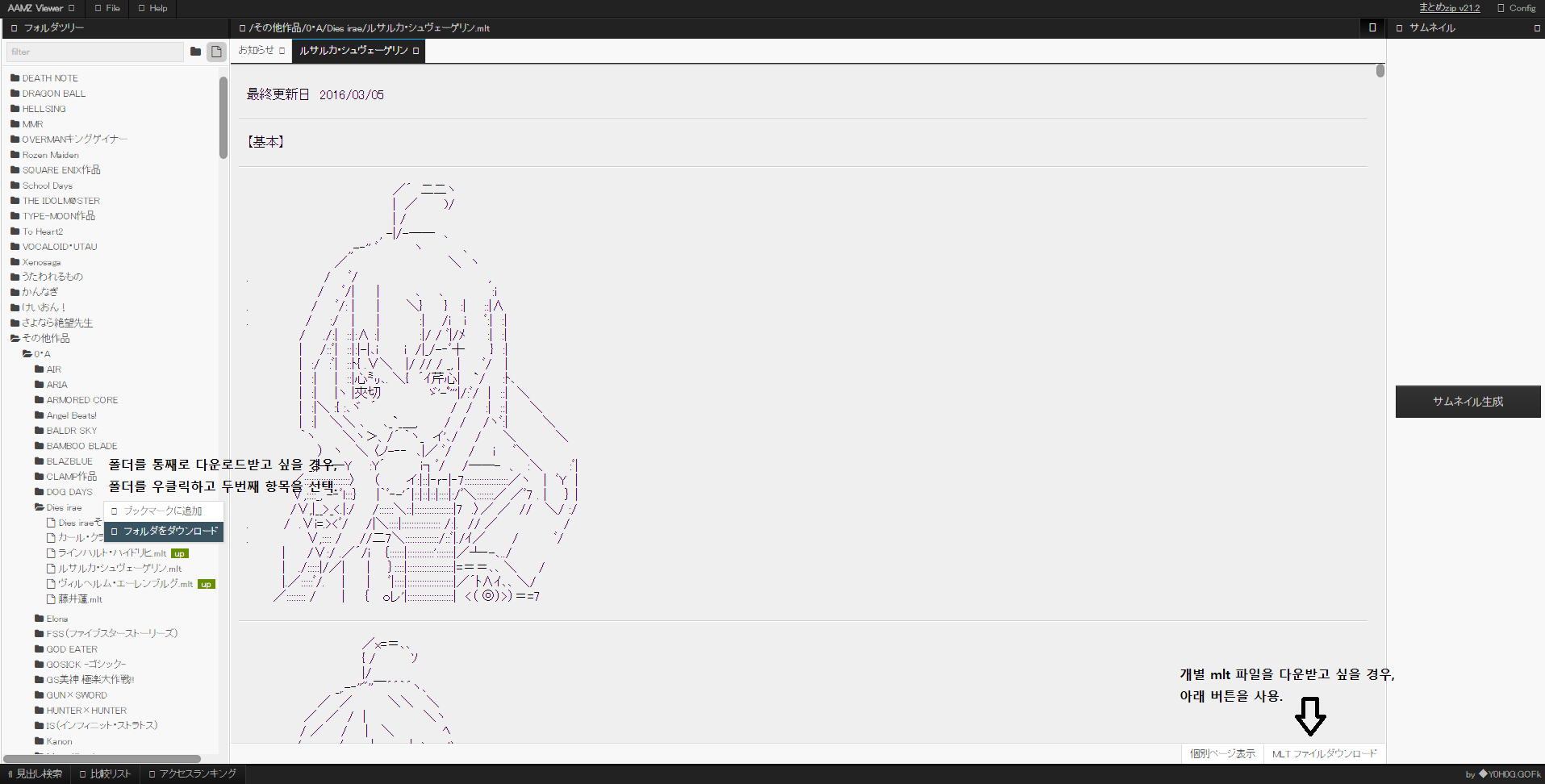The height and width of the screenshot is (784, 1545).
Task: Open the Help menu
Action: 153,8
